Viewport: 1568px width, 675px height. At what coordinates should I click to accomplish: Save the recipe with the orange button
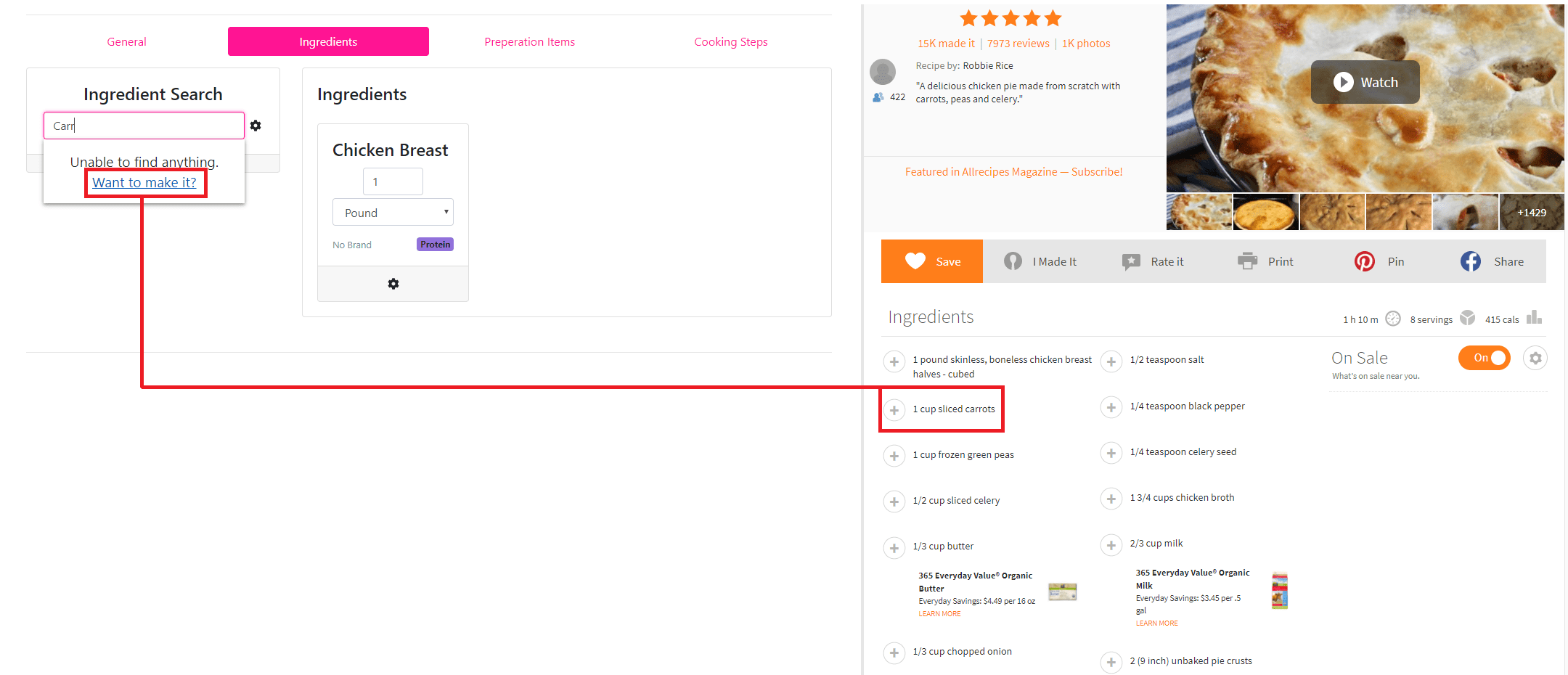pos(932,261)
